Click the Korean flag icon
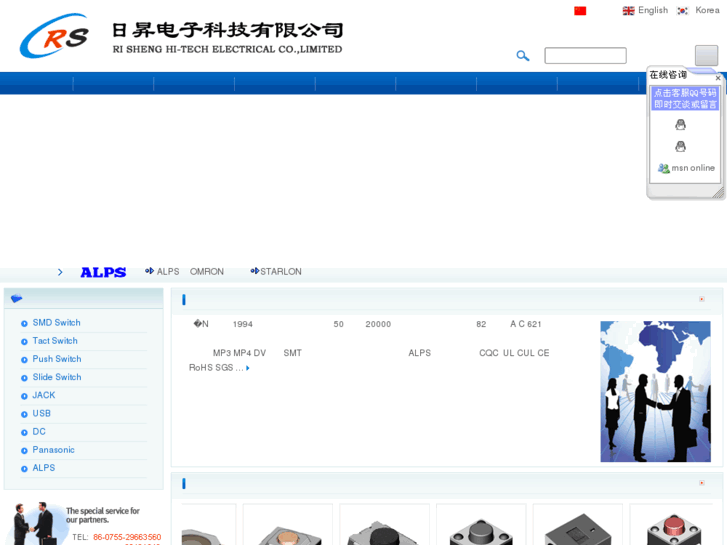The image size is (727, 545). pos(682,11)
